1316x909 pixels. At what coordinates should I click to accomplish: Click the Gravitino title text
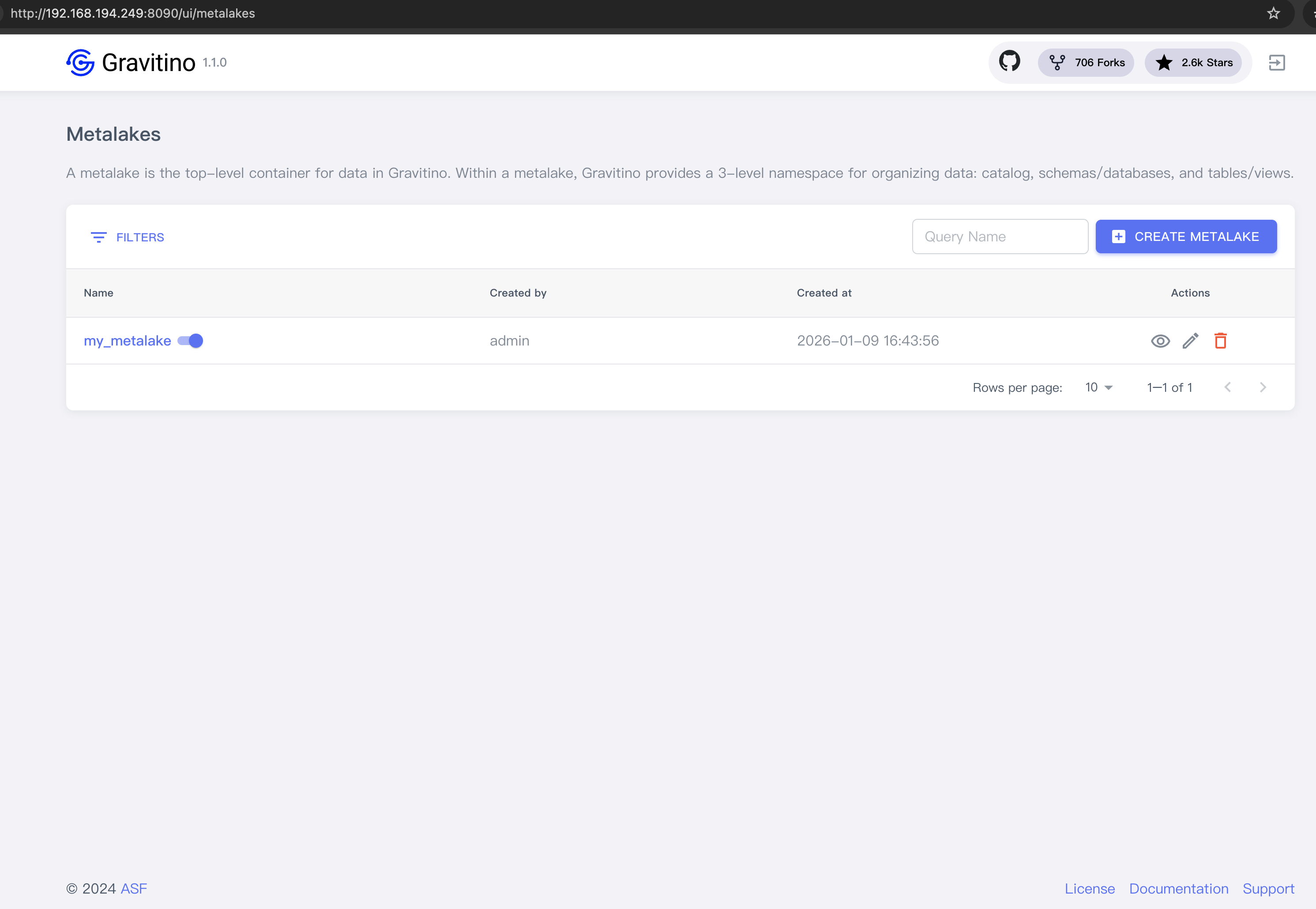tap(148, 63)
